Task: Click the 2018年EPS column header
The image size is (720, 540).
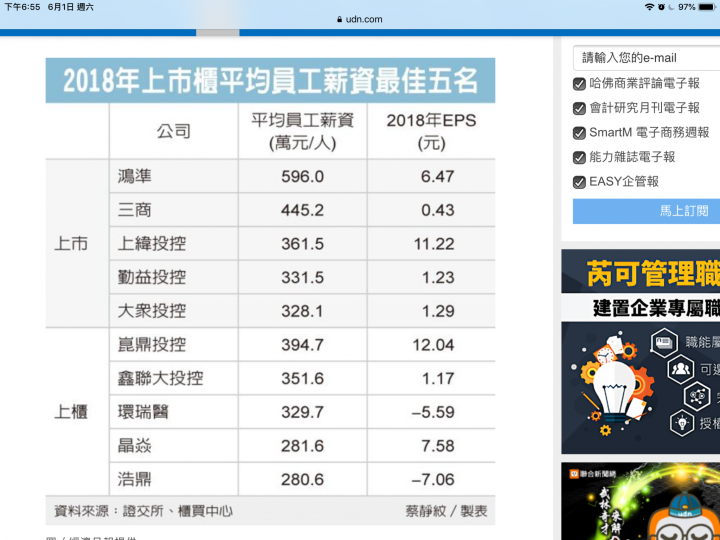Action: tap(431, 131)
